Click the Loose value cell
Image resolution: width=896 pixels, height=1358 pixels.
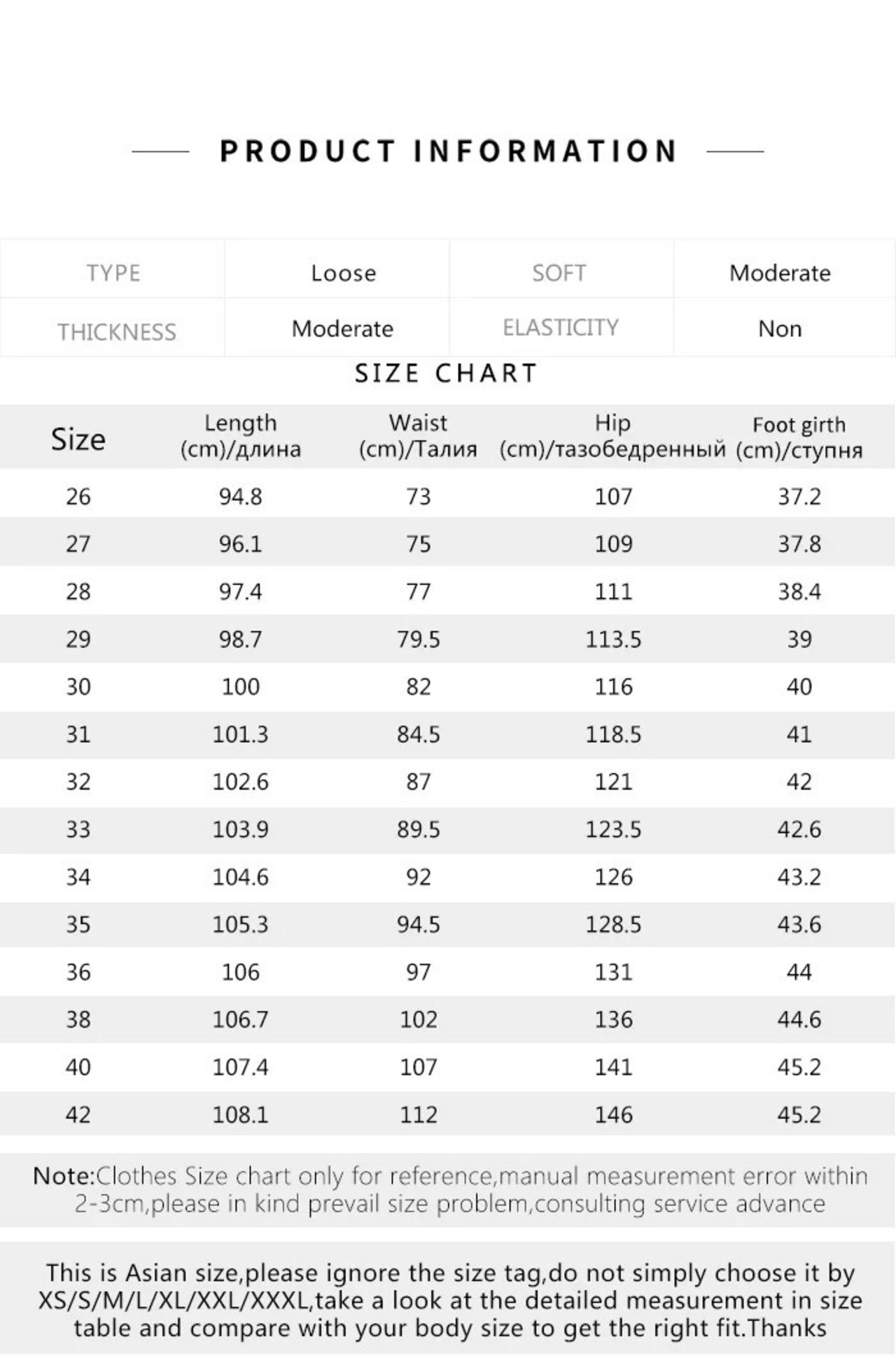pos(343,273)
